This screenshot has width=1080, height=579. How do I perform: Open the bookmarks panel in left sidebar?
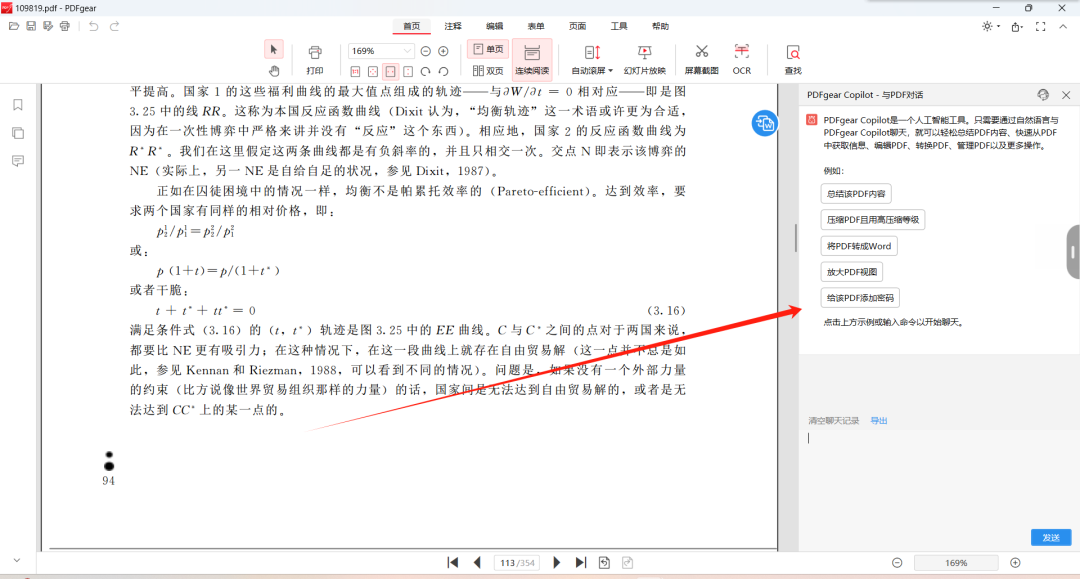tap(18, 105)
